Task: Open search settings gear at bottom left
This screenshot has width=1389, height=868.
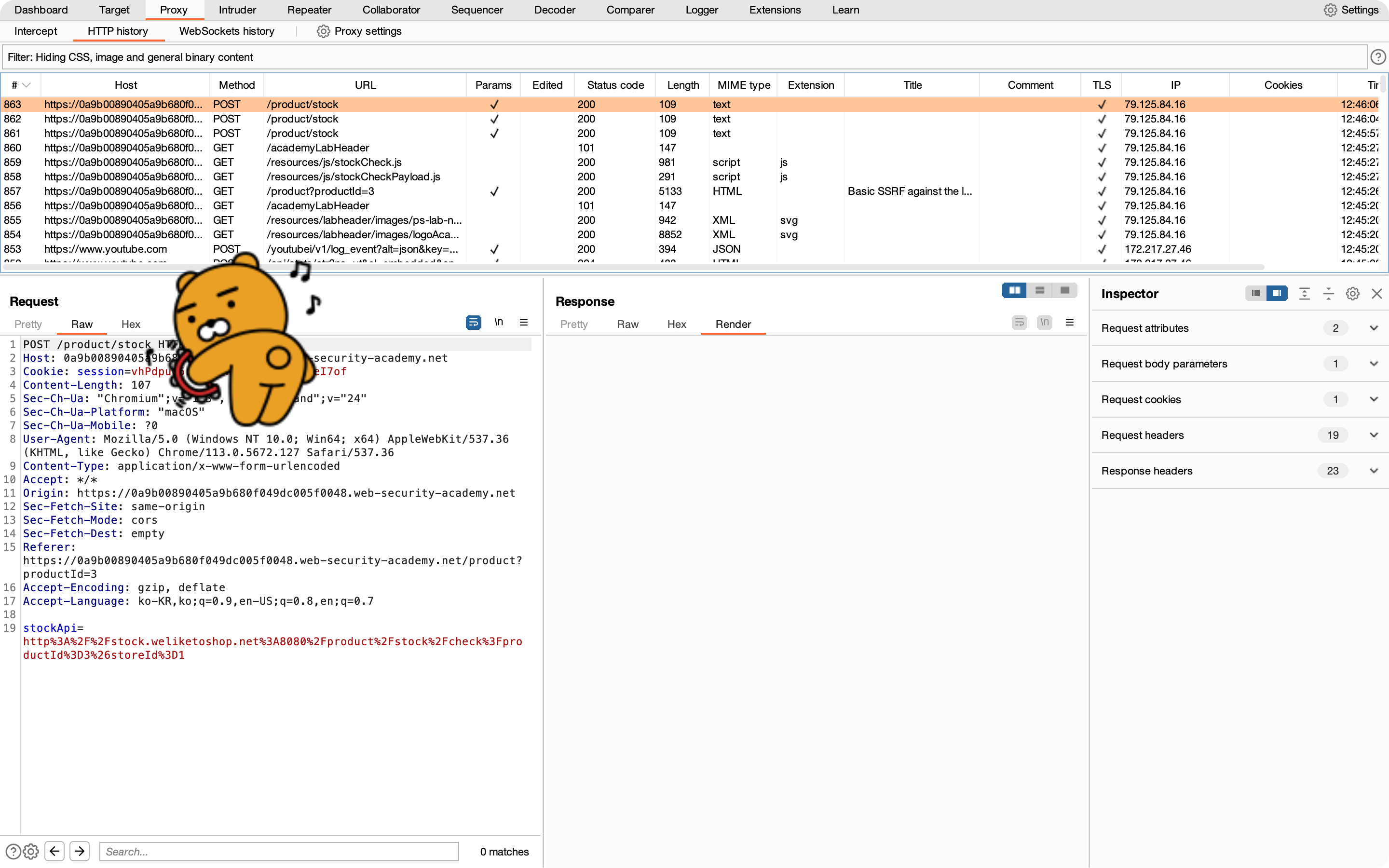Action: (31, 851)
